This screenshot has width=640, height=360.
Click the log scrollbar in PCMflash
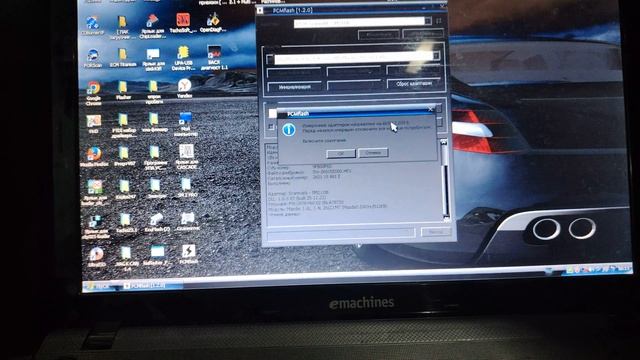[x=444, y=180]
